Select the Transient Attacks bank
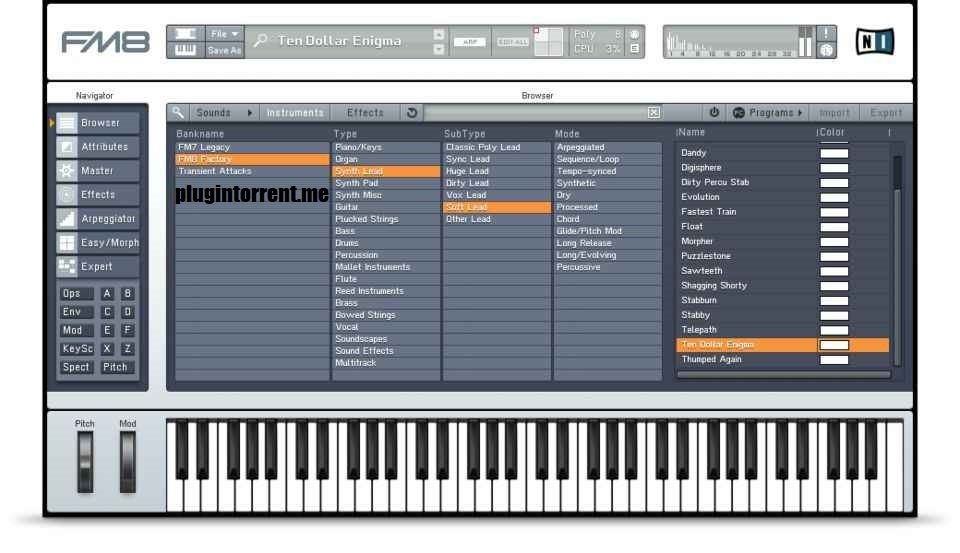 click(252, 171)
